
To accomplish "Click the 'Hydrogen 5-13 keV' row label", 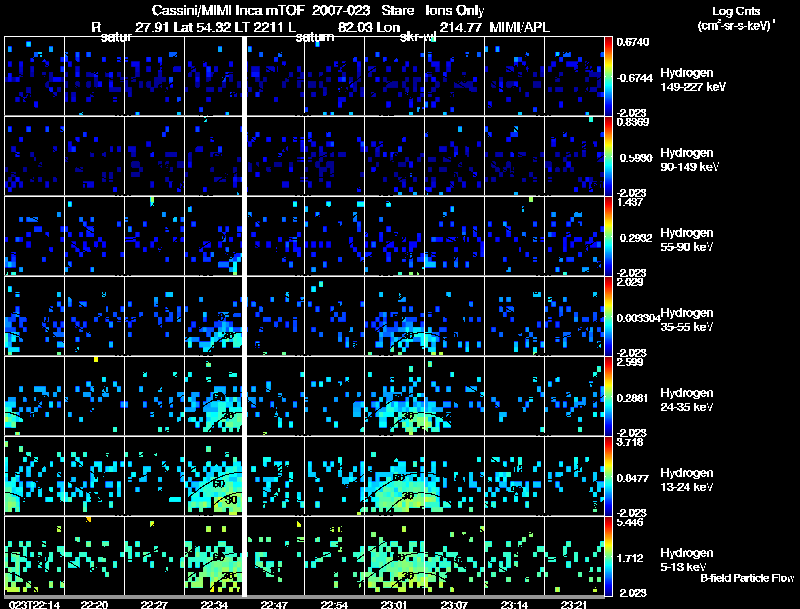I will pos(687,560).
